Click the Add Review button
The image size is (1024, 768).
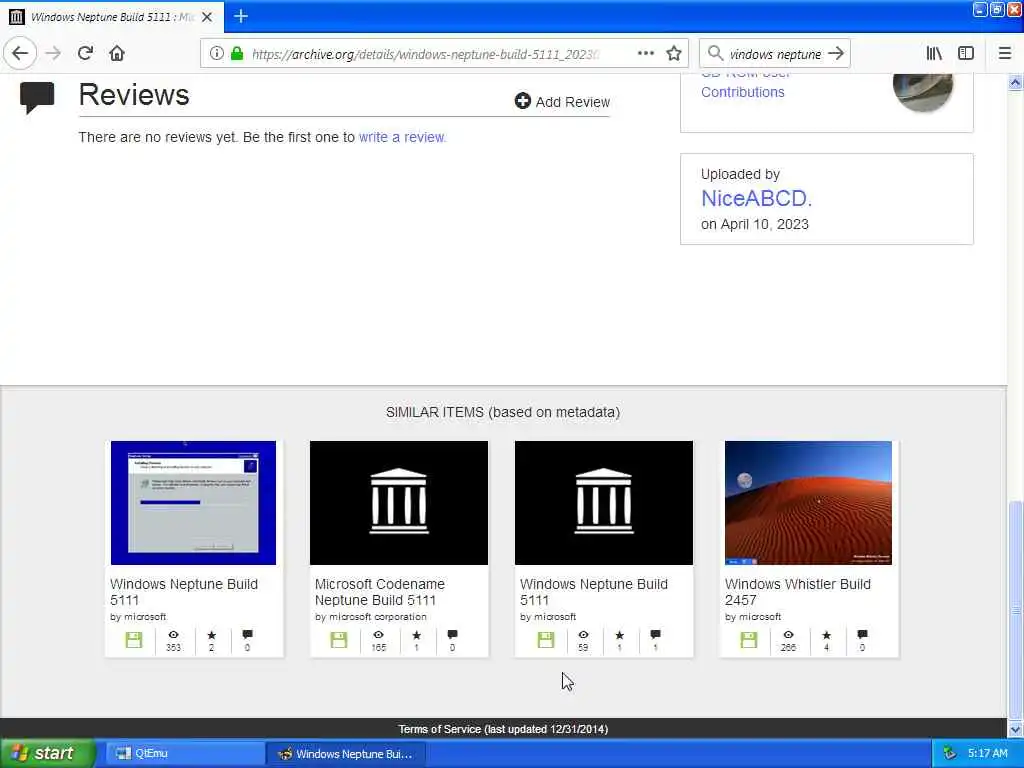[x=562, y=101]
